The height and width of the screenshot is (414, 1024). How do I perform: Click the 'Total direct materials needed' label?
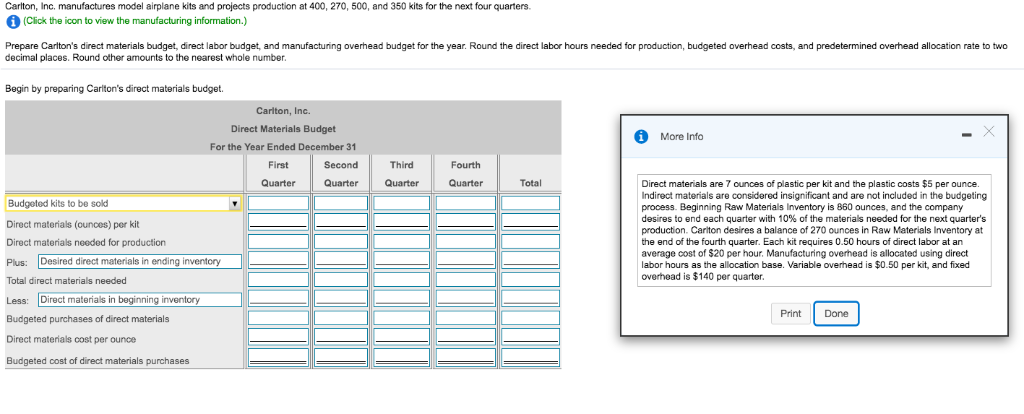[x=66, y=281]
